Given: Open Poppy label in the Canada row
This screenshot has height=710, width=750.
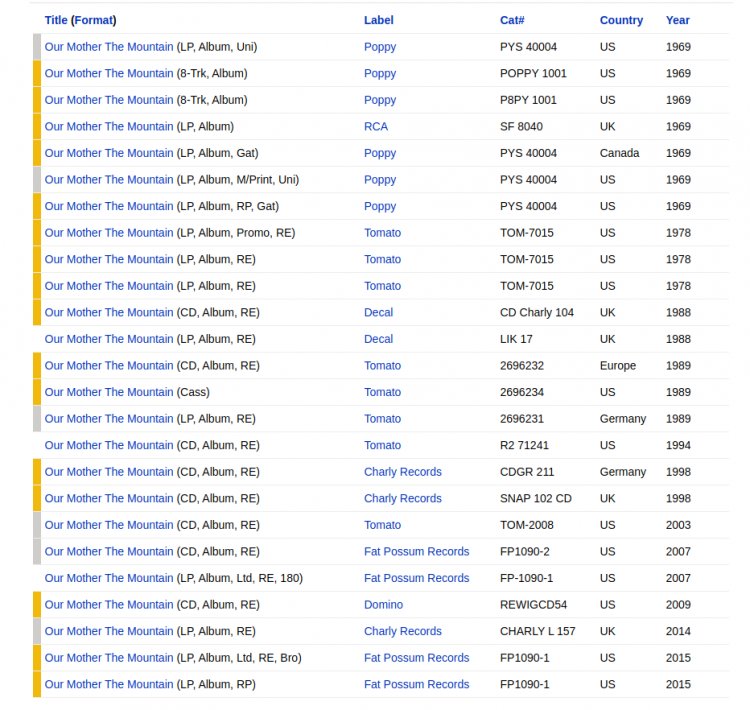Looking at the screenshot, I should [x=380, y=153].
